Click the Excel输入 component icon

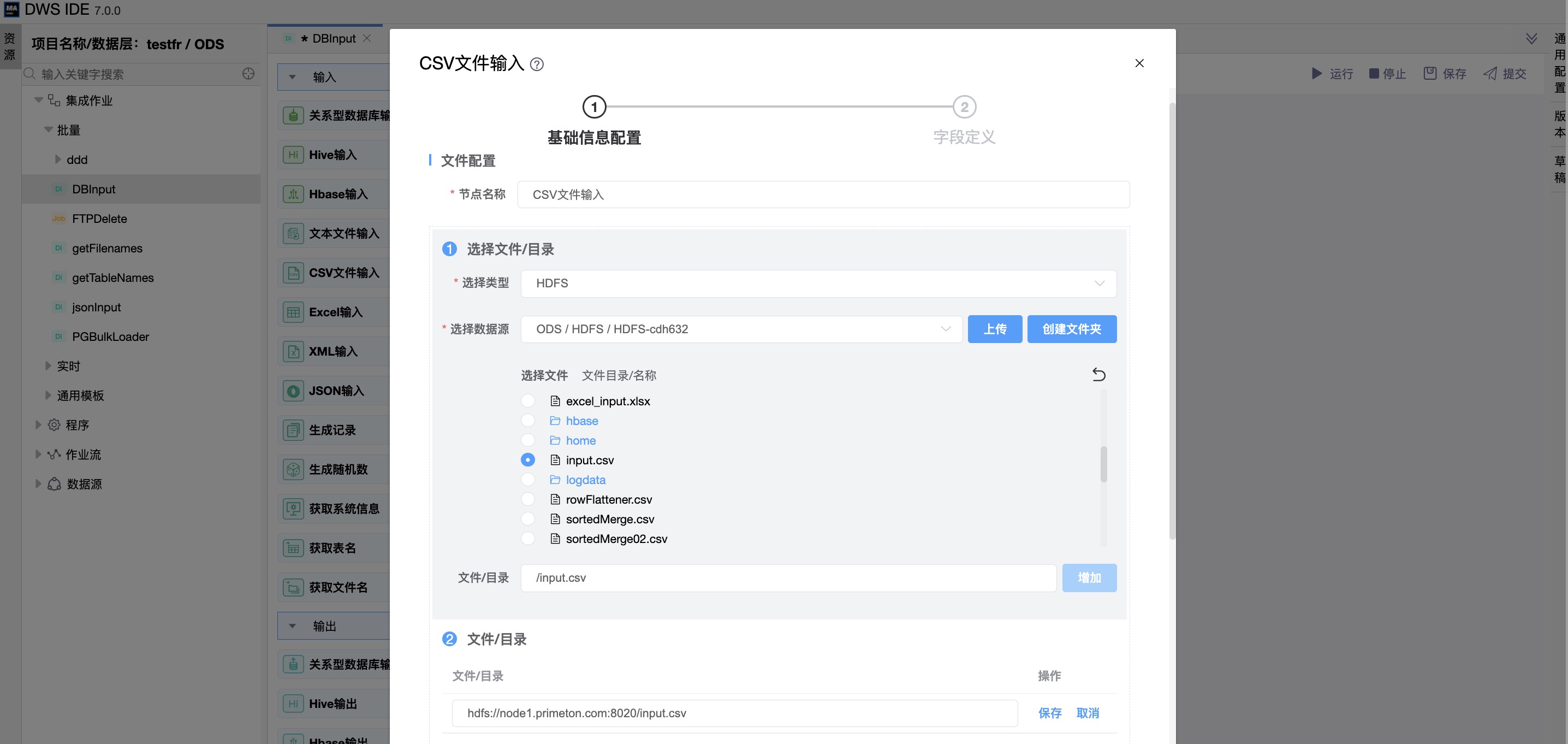pos(293,312)
